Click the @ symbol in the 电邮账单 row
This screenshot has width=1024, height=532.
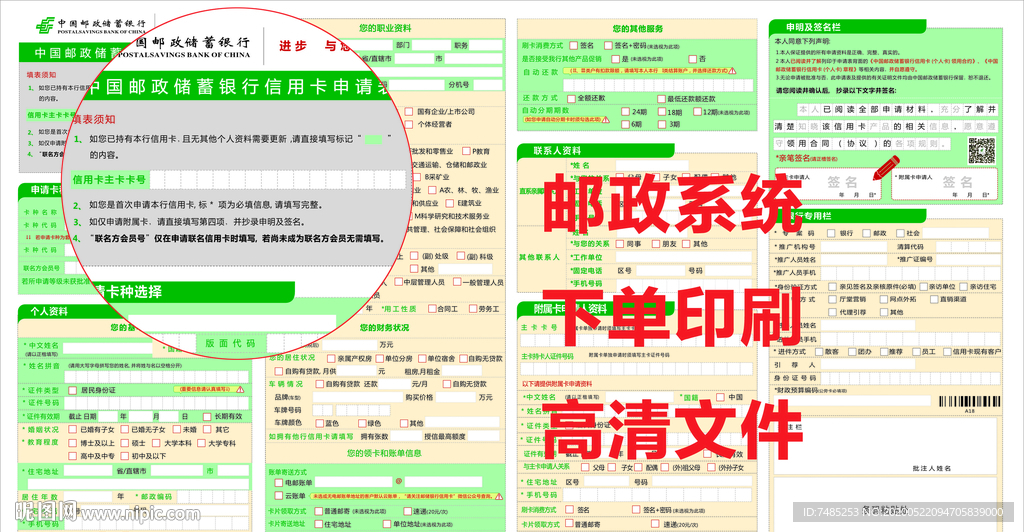(398, 482)
